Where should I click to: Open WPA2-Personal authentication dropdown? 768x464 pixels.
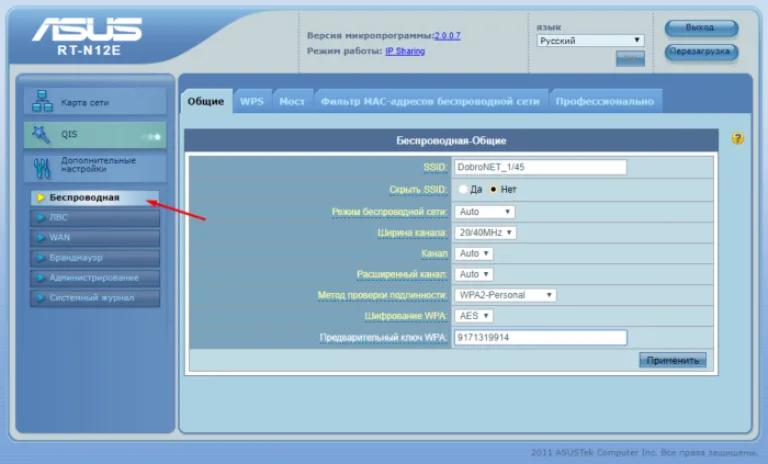[505, 295]
